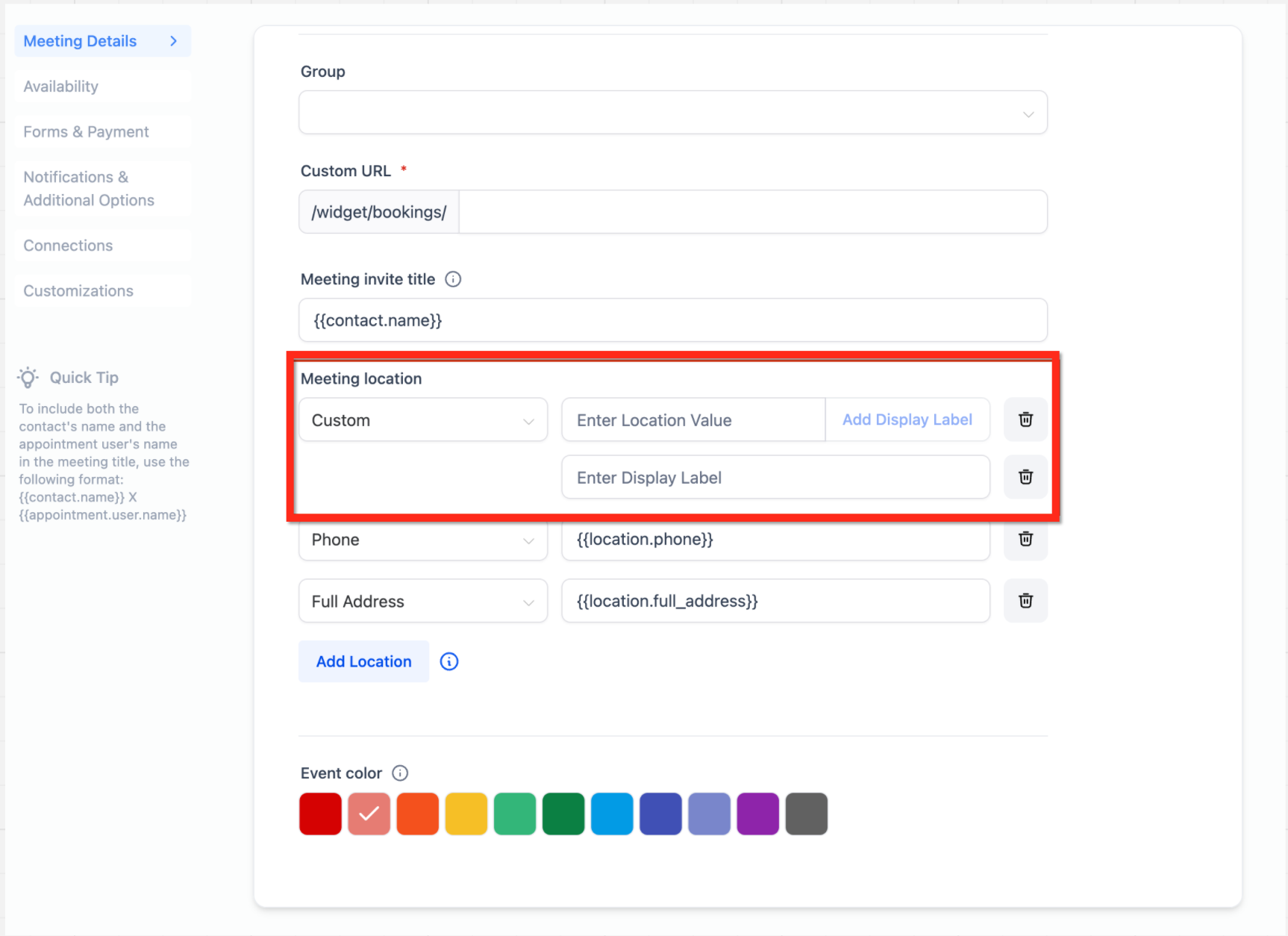Delete the Custom location row

1025,419
